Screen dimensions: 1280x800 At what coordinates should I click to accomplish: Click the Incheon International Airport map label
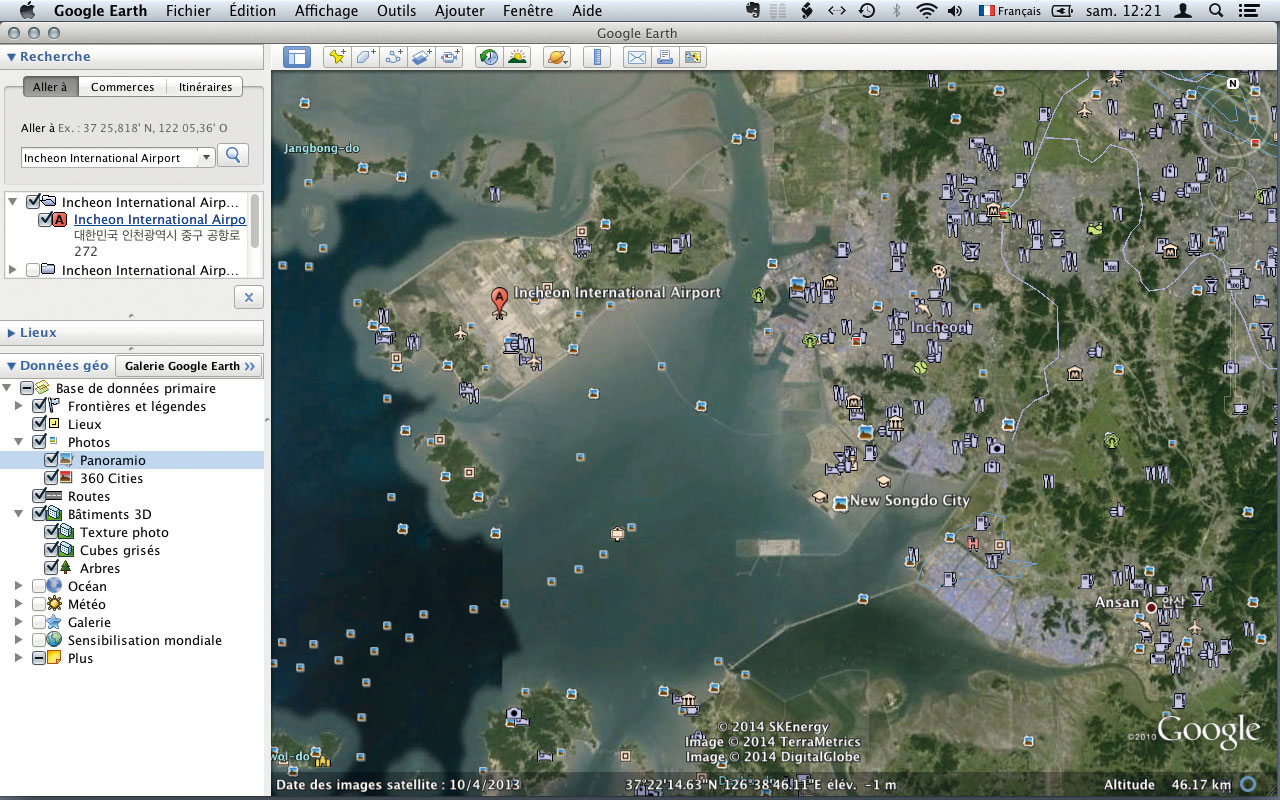(x=617, y=293)
